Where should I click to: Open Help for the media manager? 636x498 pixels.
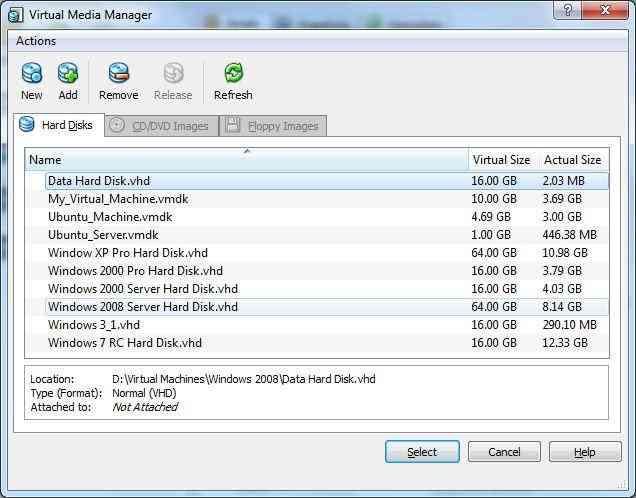point(584,452)
